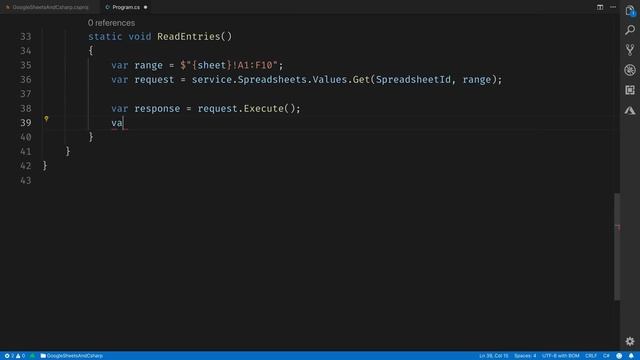This screenshot has width=640, height=360.
Task: Click the GoogleSheetsAndCsharp project in the status bar
Action: pyautogui.click(x=71, y=356)
